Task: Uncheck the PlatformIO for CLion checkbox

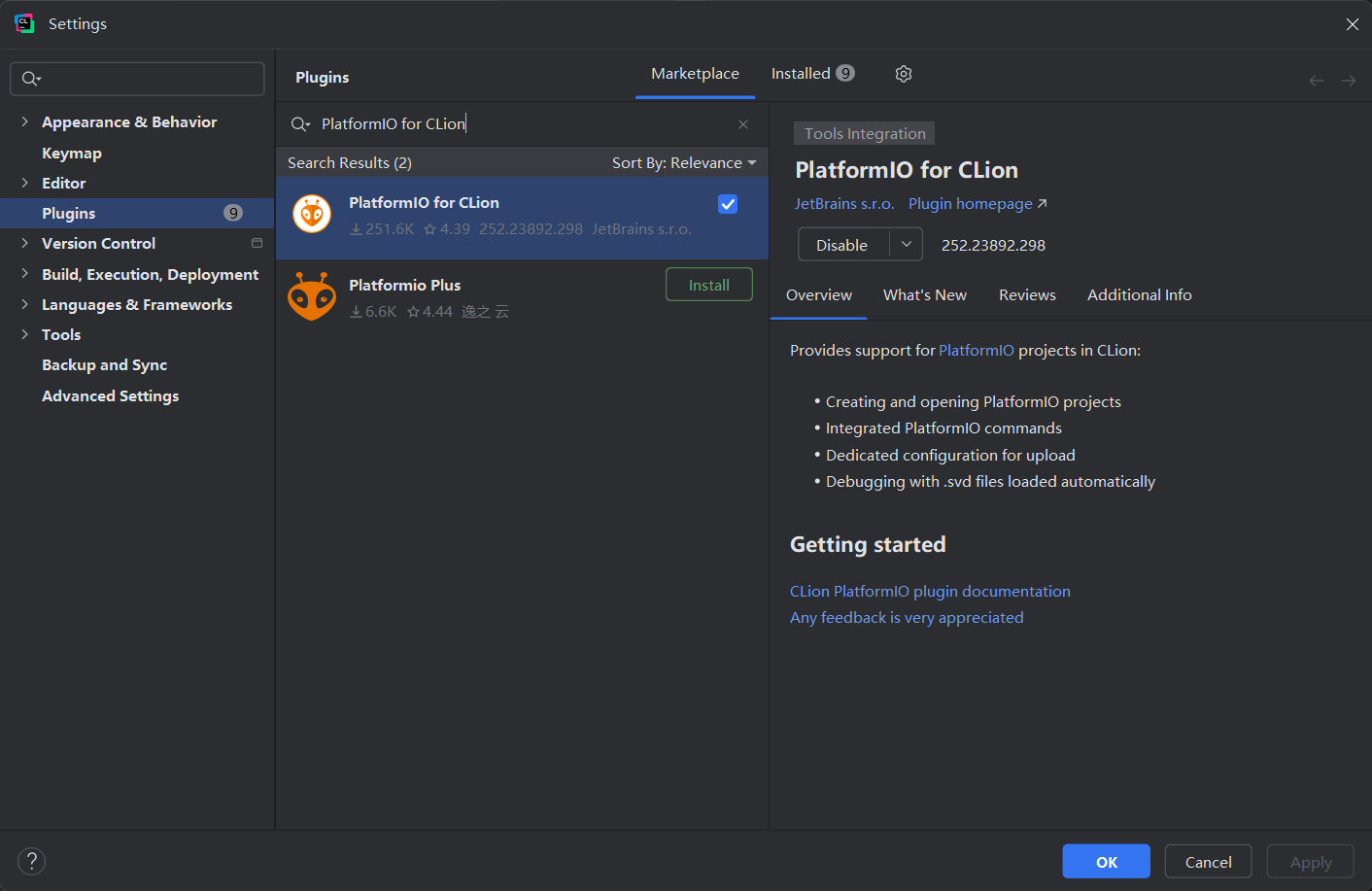Action: (728, 204)
